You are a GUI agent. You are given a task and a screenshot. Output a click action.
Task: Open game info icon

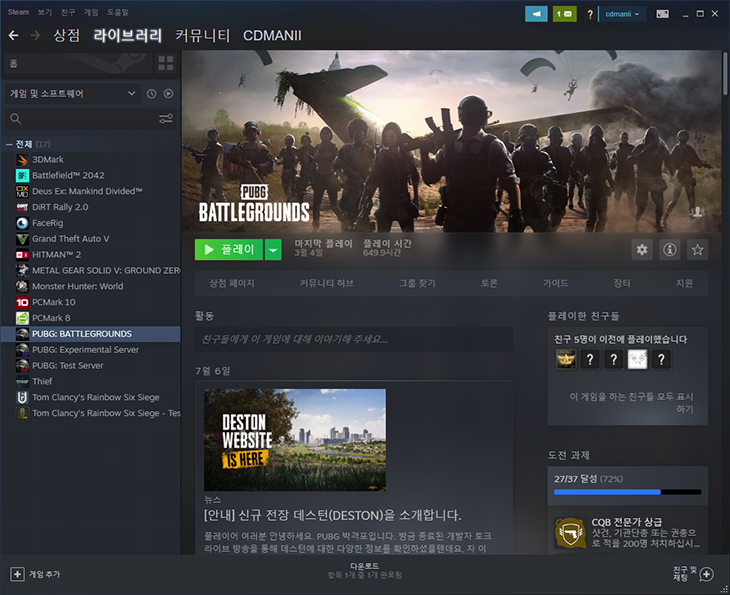click(x=669, y=250)
